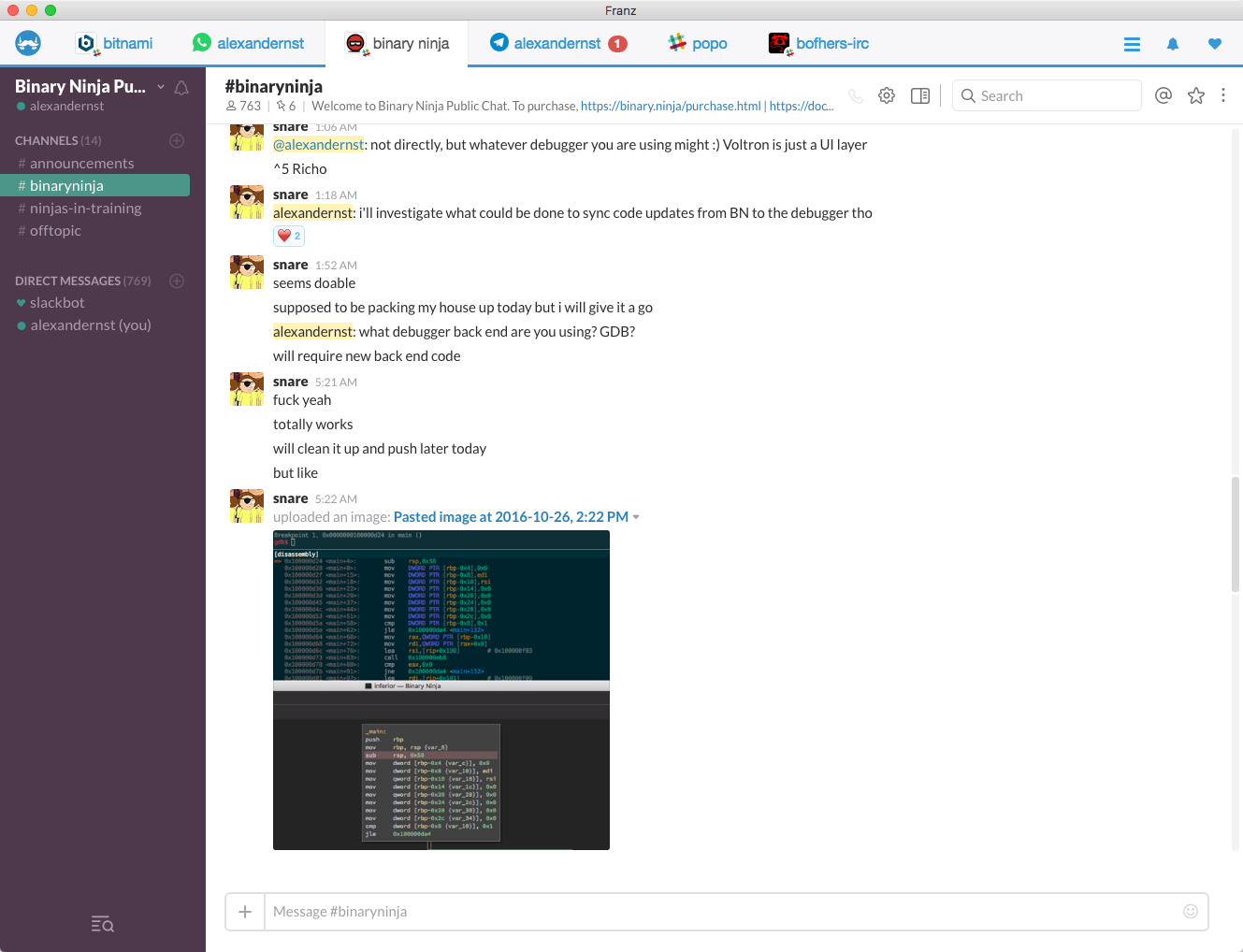Open the https://doc... link in topic
This screenshot has height=952, width=1243.
point(802,106)
